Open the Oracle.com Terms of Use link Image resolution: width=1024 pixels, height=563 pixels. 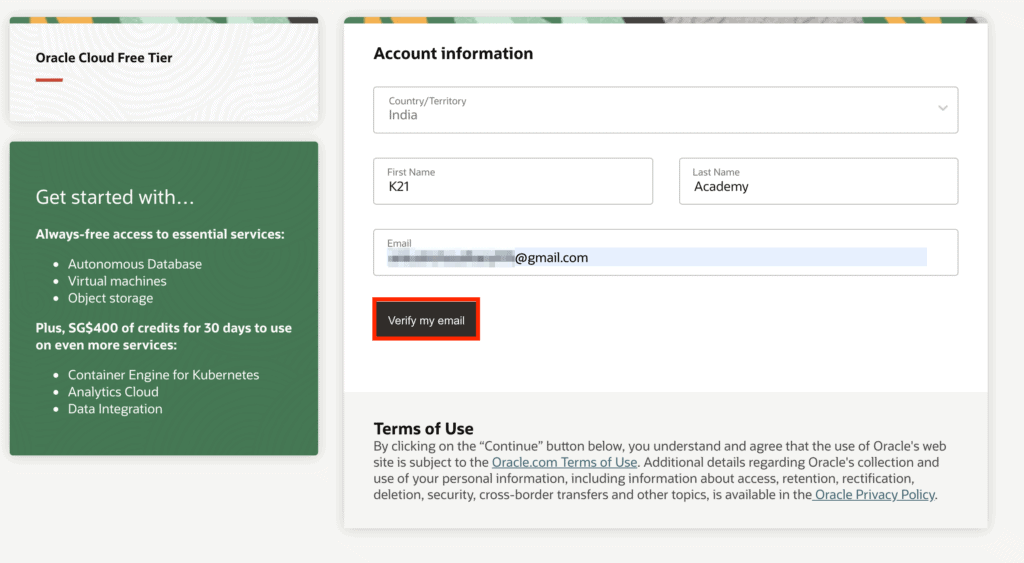coord(564,462)
